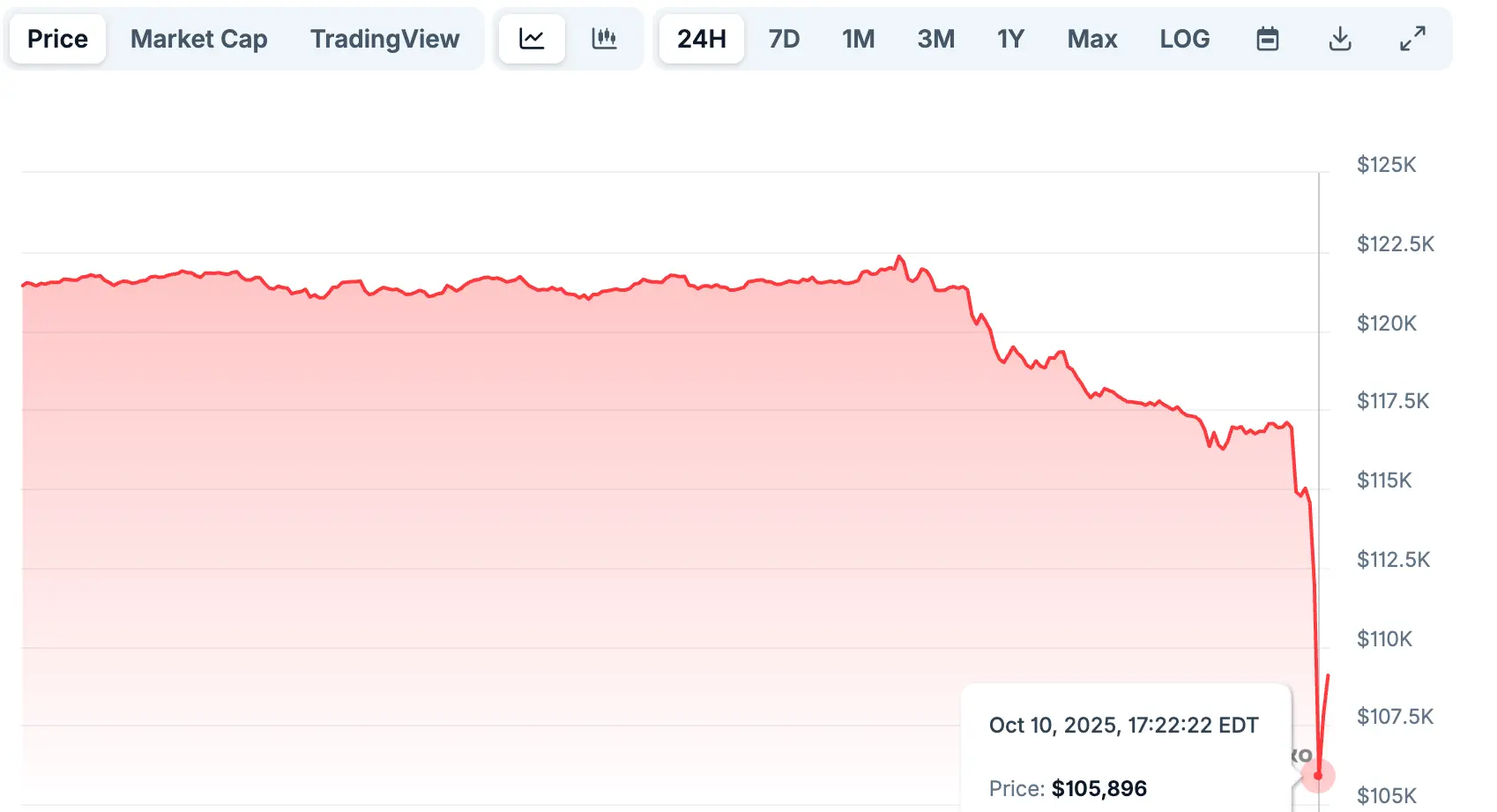
Task: Switch to candlestick chart icon
Action: tap(604, 39)
